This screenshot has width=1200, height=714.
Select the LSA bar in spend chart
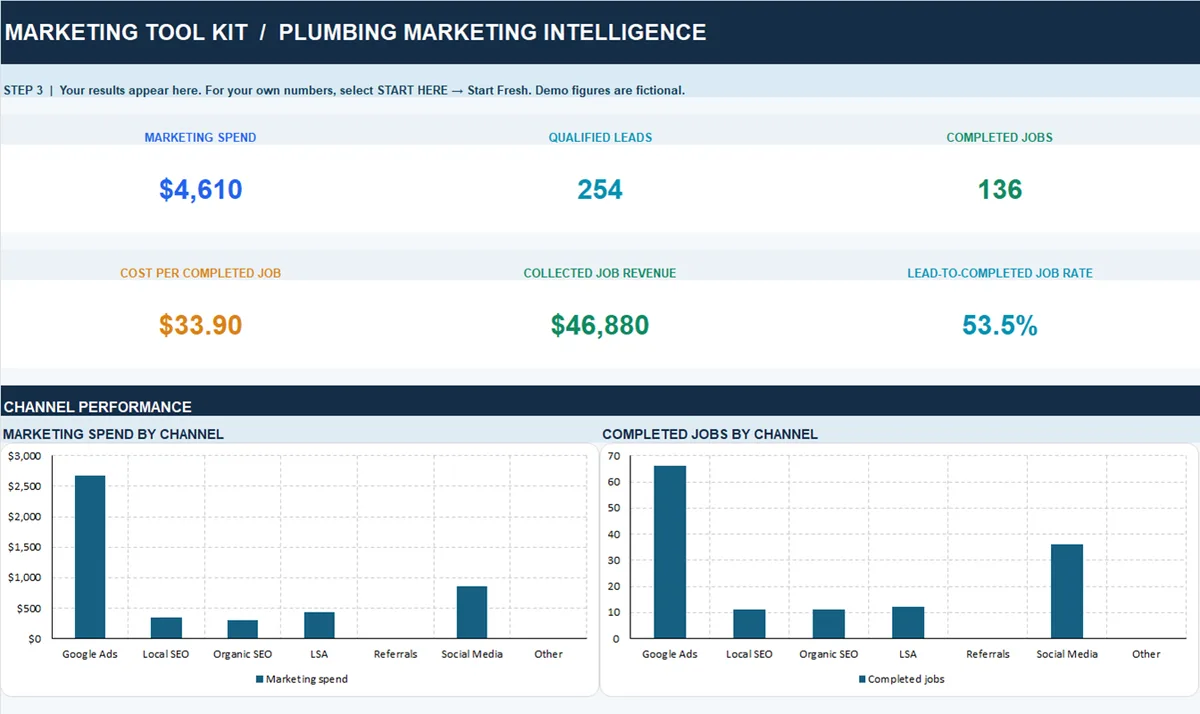tap(319, 625)
